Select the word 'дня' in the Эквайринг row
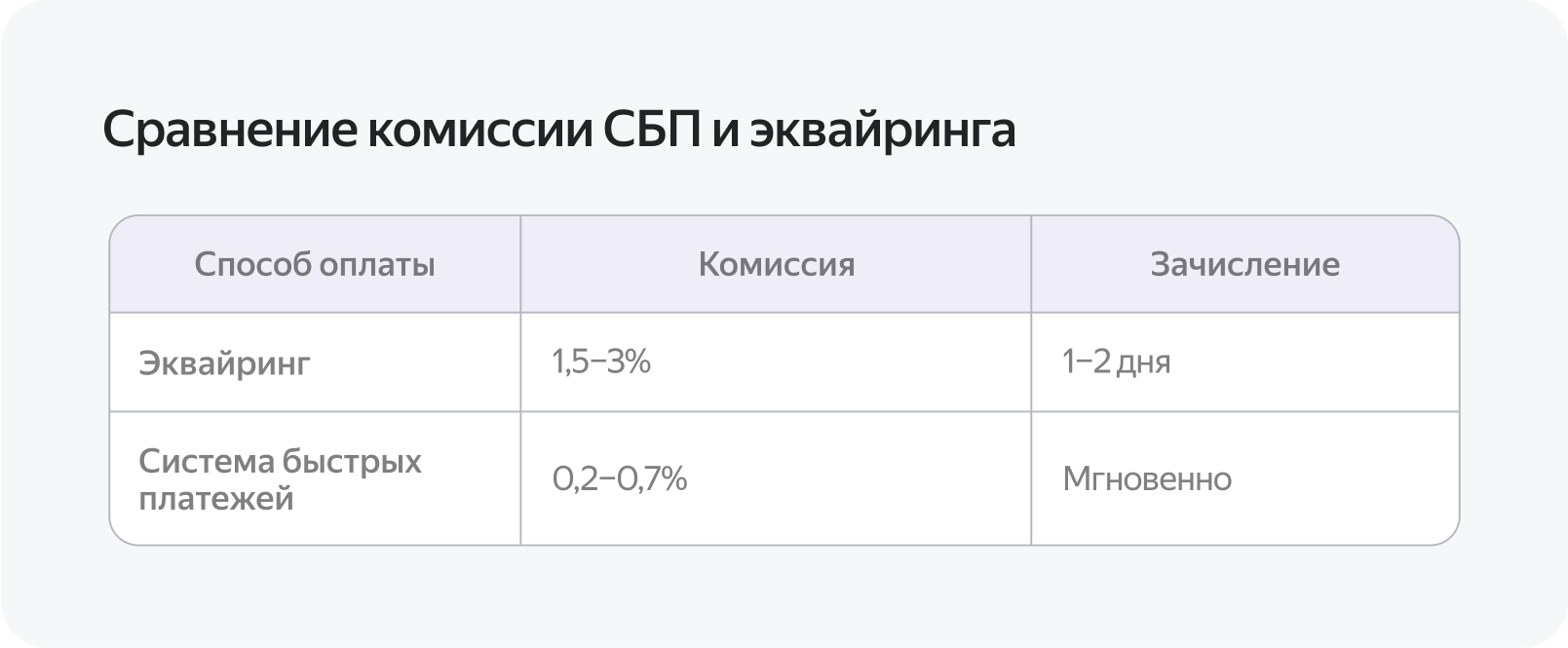The width and height of the screenshot is (1568, 648). [1143, 363]
